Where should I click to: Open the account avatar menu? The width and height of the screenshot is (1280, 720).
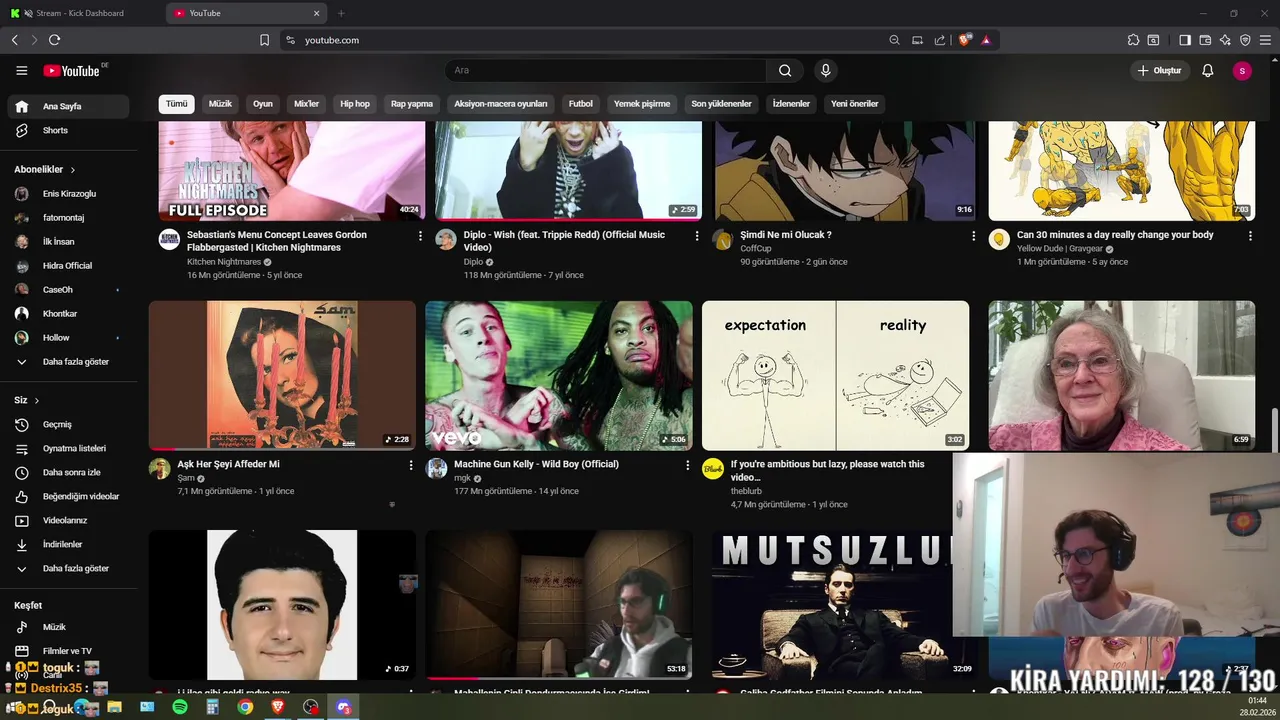point(1242,70)
